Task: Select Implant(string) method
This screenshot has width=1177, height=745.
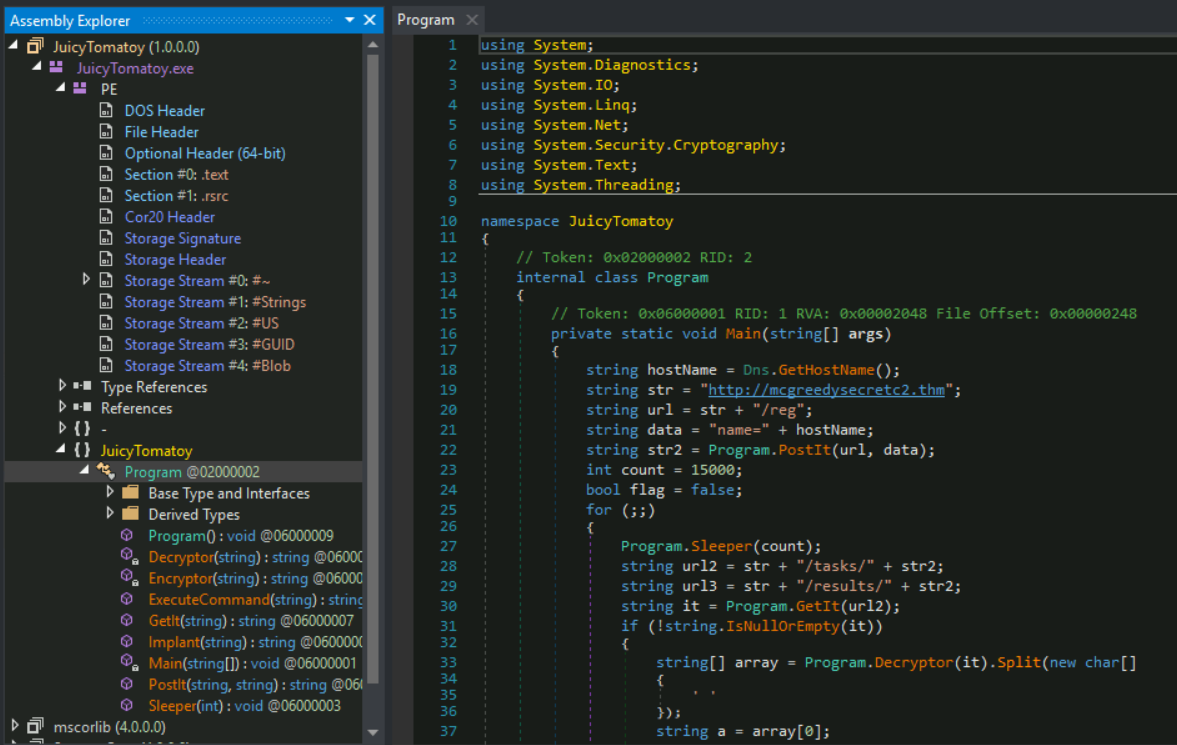Action: (255, 642)
